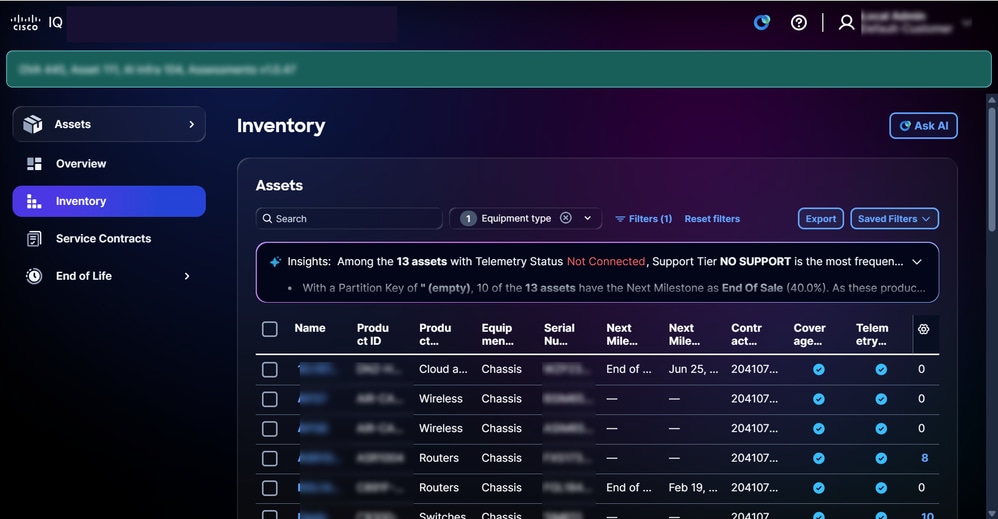Click the Jun 25 milestone date cell
This screenshot has height=519, width=998.
(x=693, y=369)
